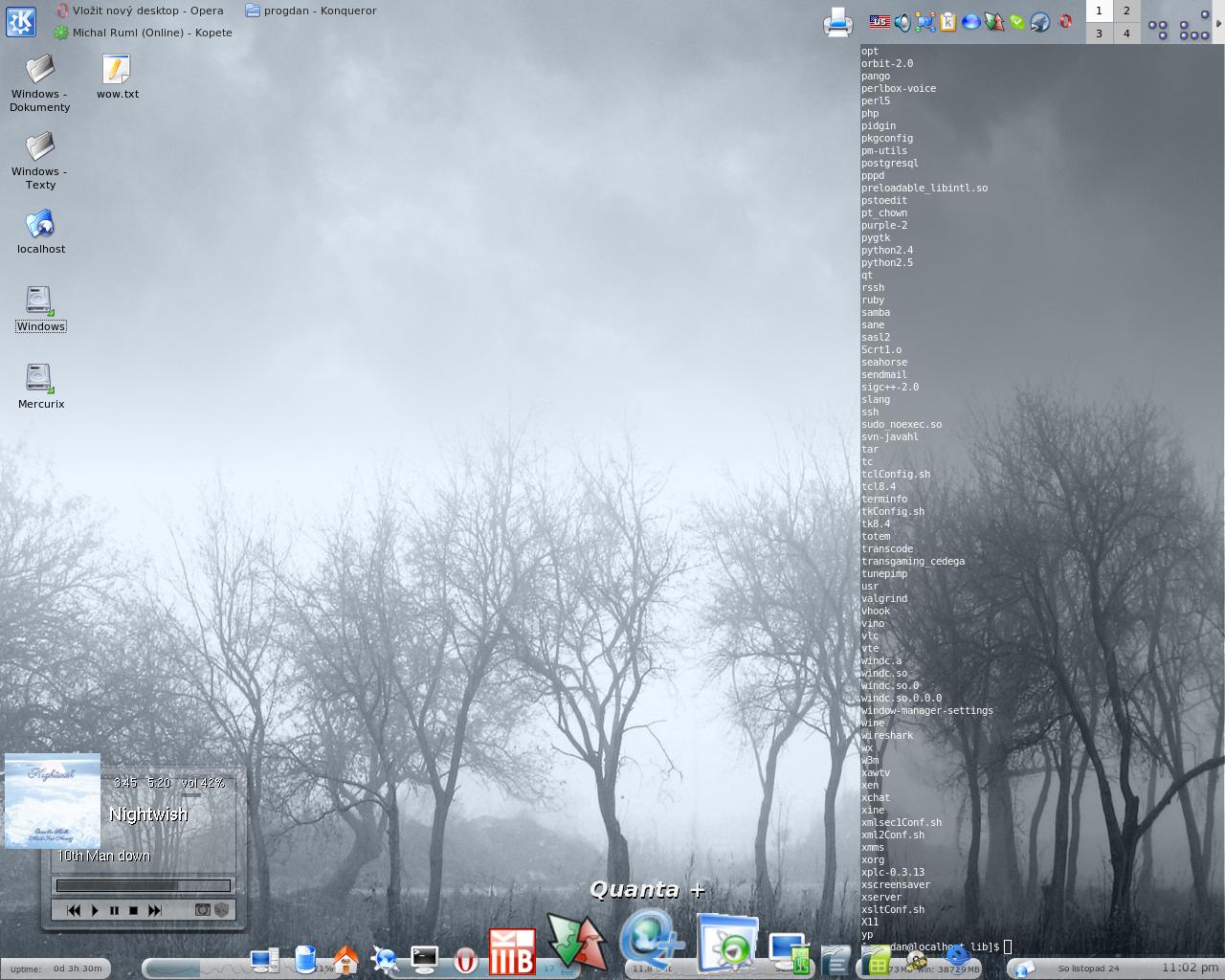Adjust the volume bar under vol 42%
1225x980 pixels.
click(191, 794)
